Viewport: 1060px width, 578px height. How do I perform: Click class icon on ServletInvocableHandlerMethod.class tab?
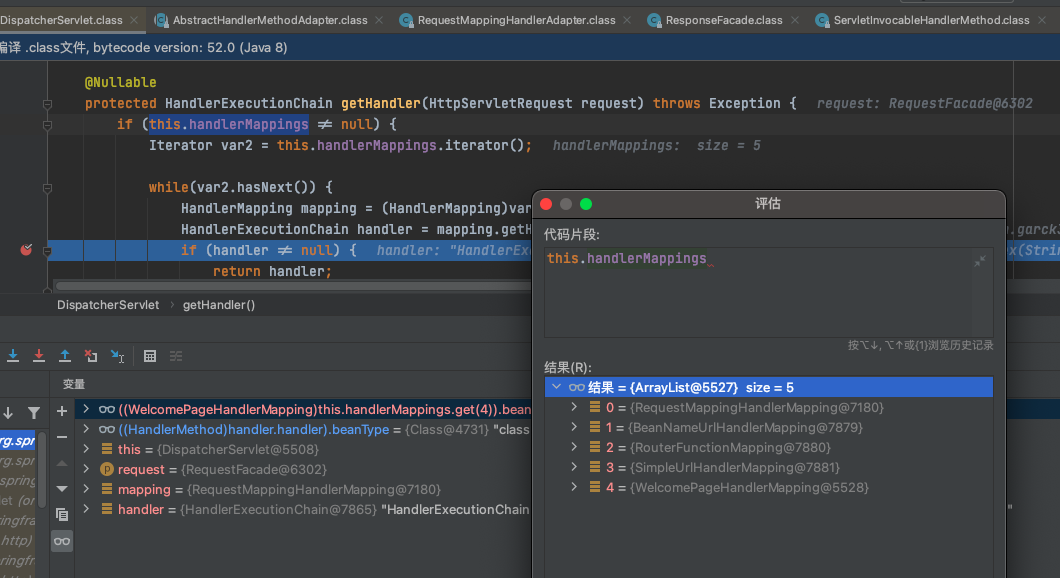pos(822,20)
